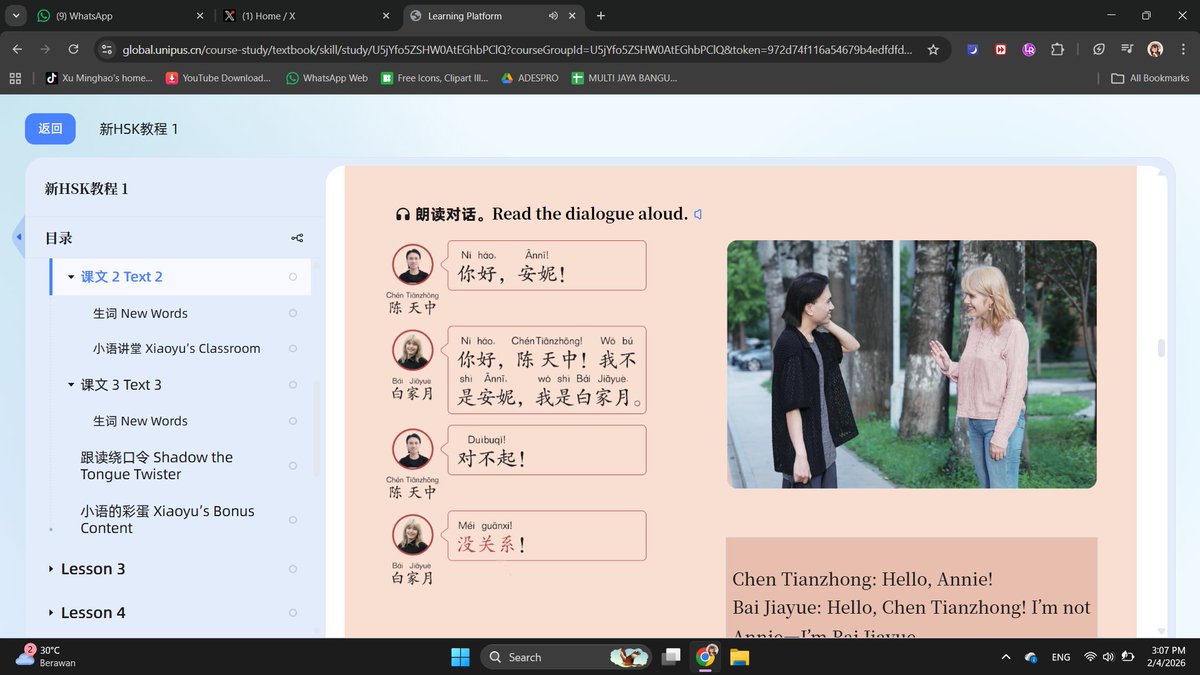Collapse the 课文 2 Text 2 section
This screenshot has height=675, width=1200.
coord(71,277)
